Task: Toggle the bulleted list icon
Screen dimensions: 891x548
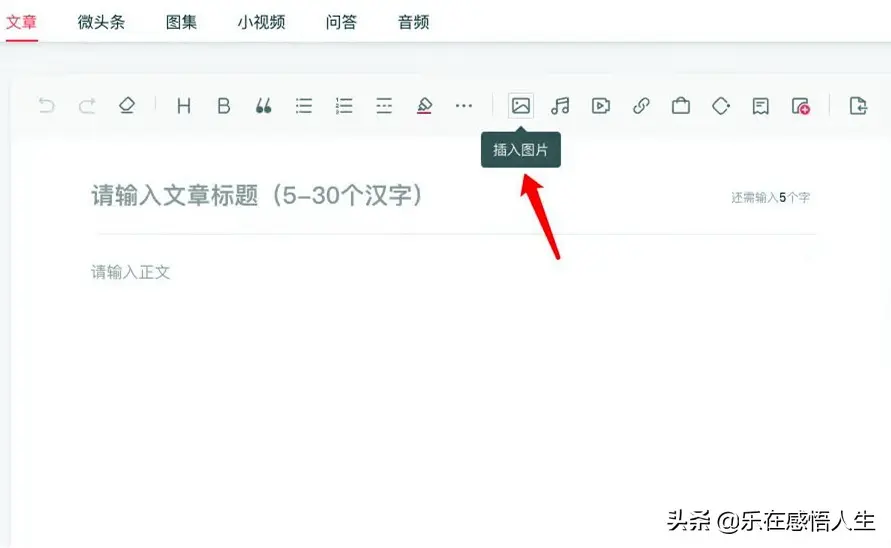Action: [304, 106]
